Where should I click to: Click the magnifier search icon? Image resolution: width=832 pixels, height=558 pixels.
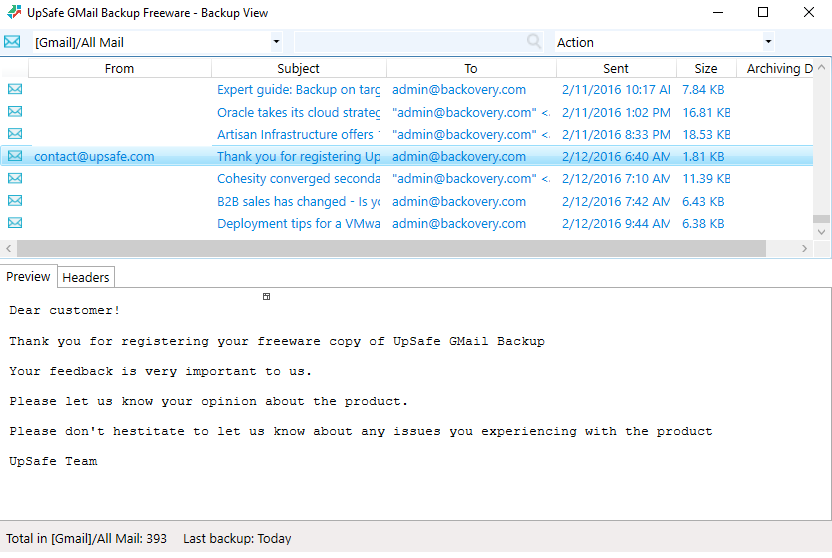(534, 41)
